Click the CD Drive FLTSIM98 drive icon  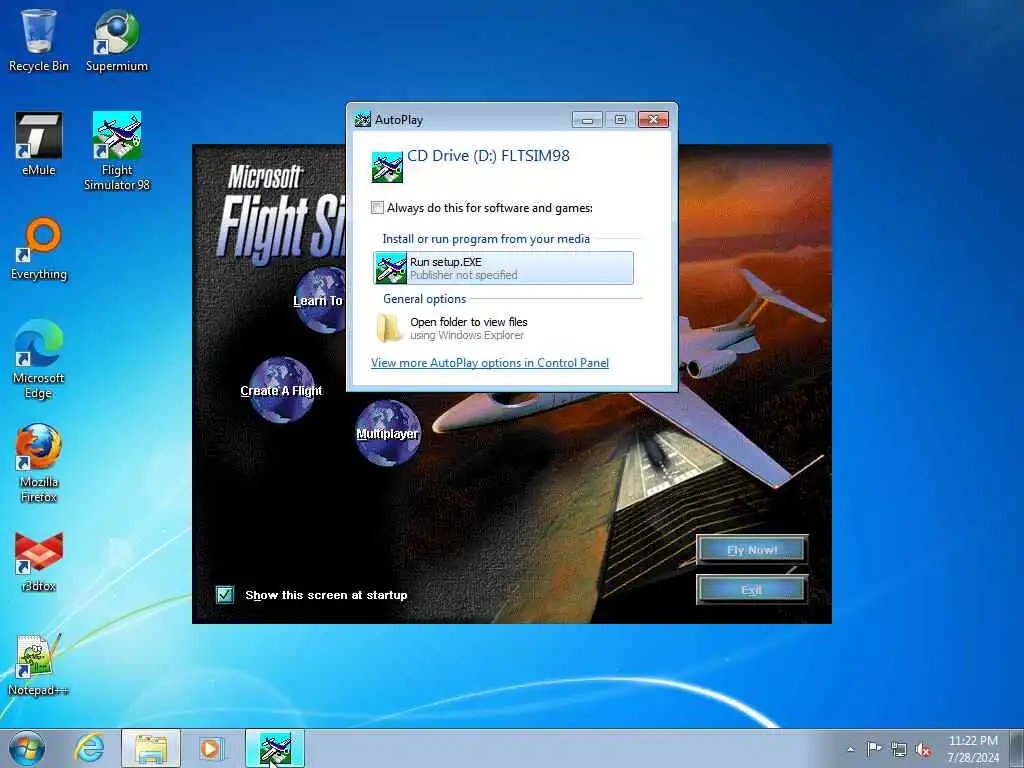(387, 167)
